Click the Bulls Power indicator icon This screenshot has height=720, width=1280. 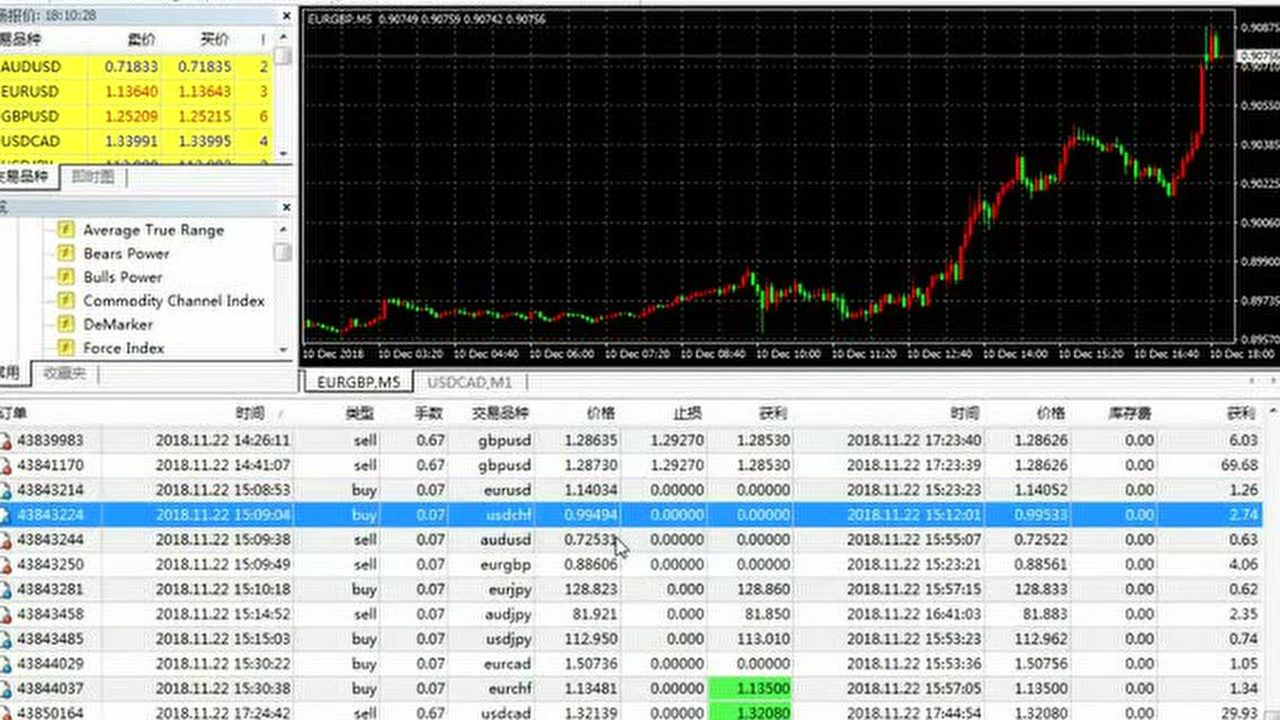coord(66,277)
